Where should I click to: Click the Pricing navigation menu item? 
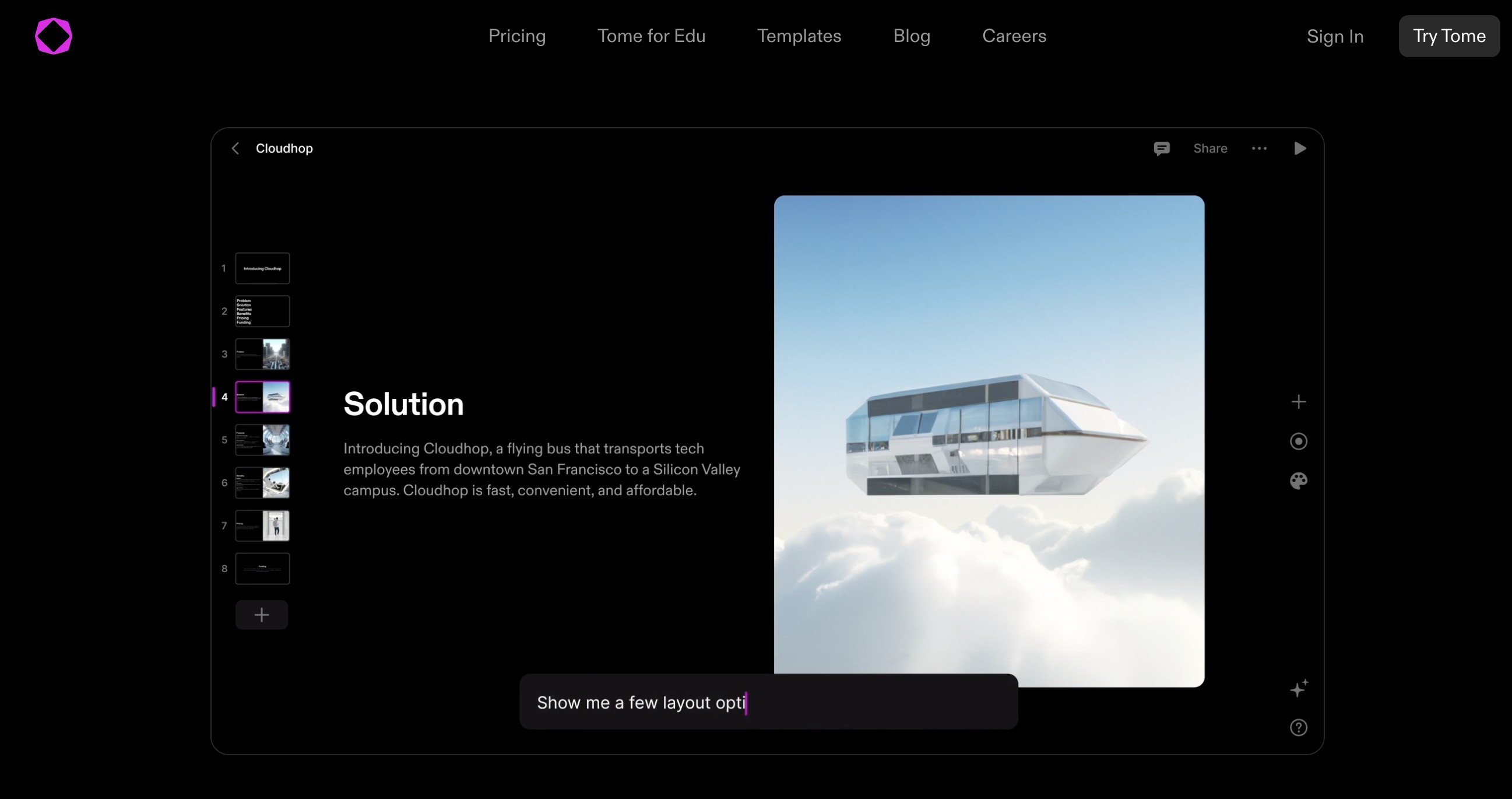pos(517,36)
